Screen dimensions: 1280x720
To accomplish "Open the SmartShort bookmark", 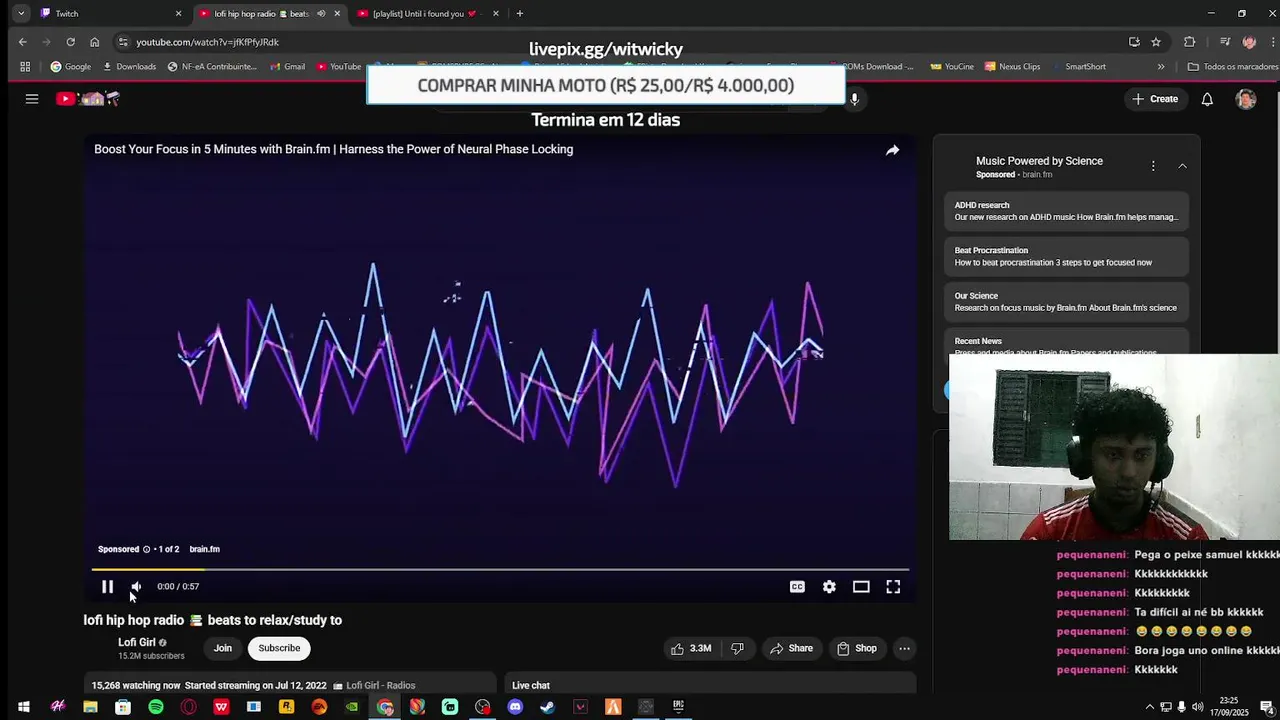I will click(x=1079, y=67).
